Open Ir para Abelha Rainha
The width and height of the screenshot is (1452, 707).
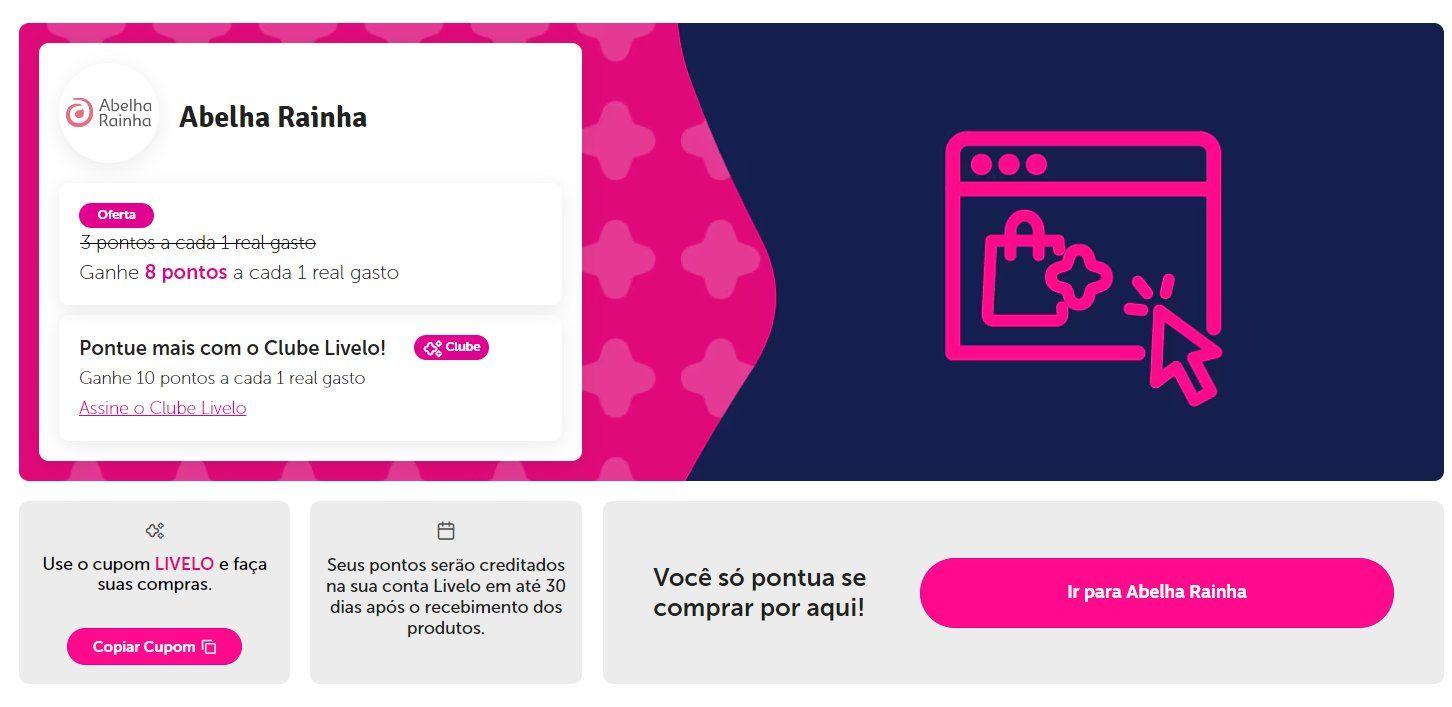pyautogui.click(x=1157, y=592)
